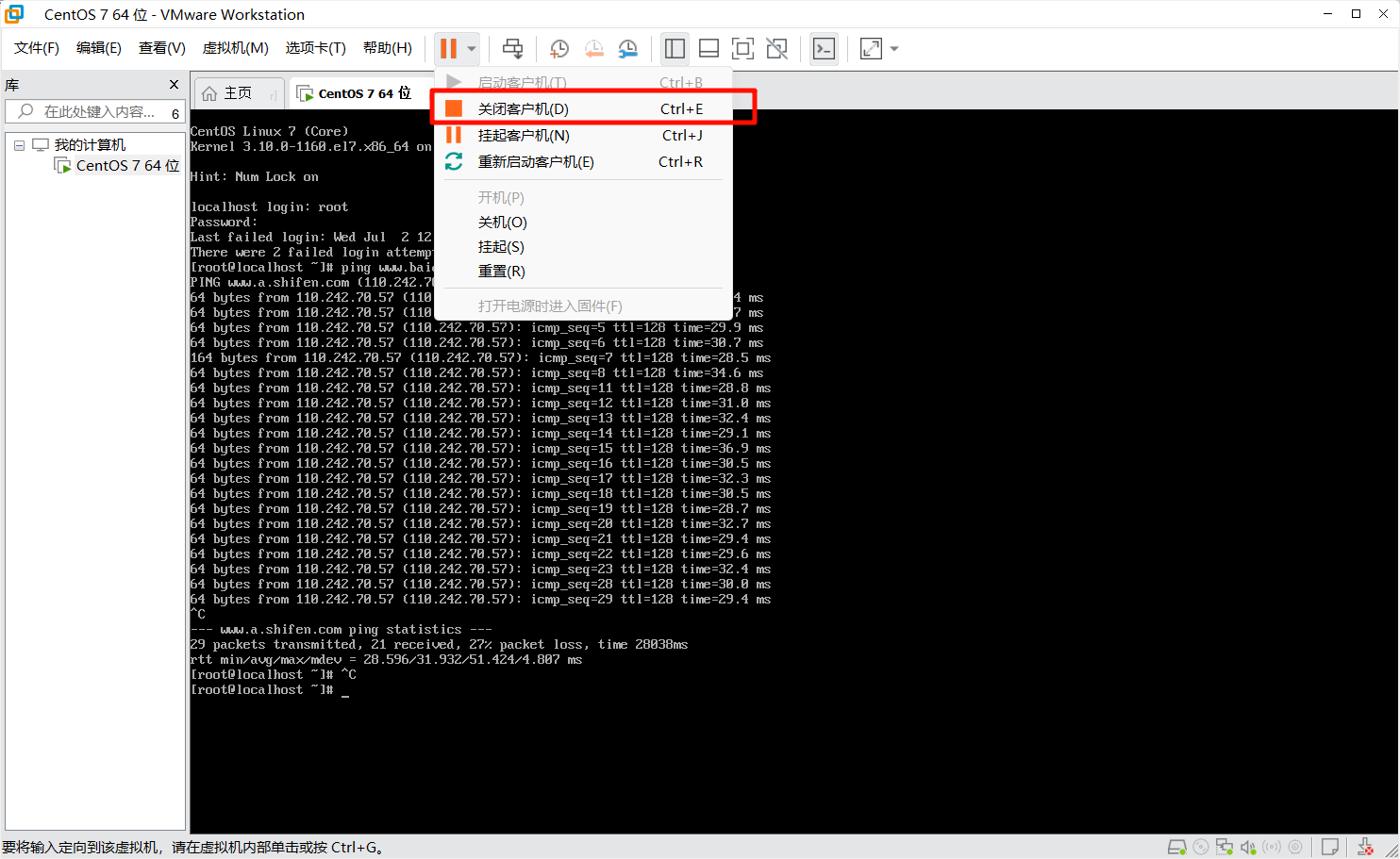This screenshot has width=1400, height=859.
Task: Switch to the 主页 home tab
Action: tap(238, 93)
